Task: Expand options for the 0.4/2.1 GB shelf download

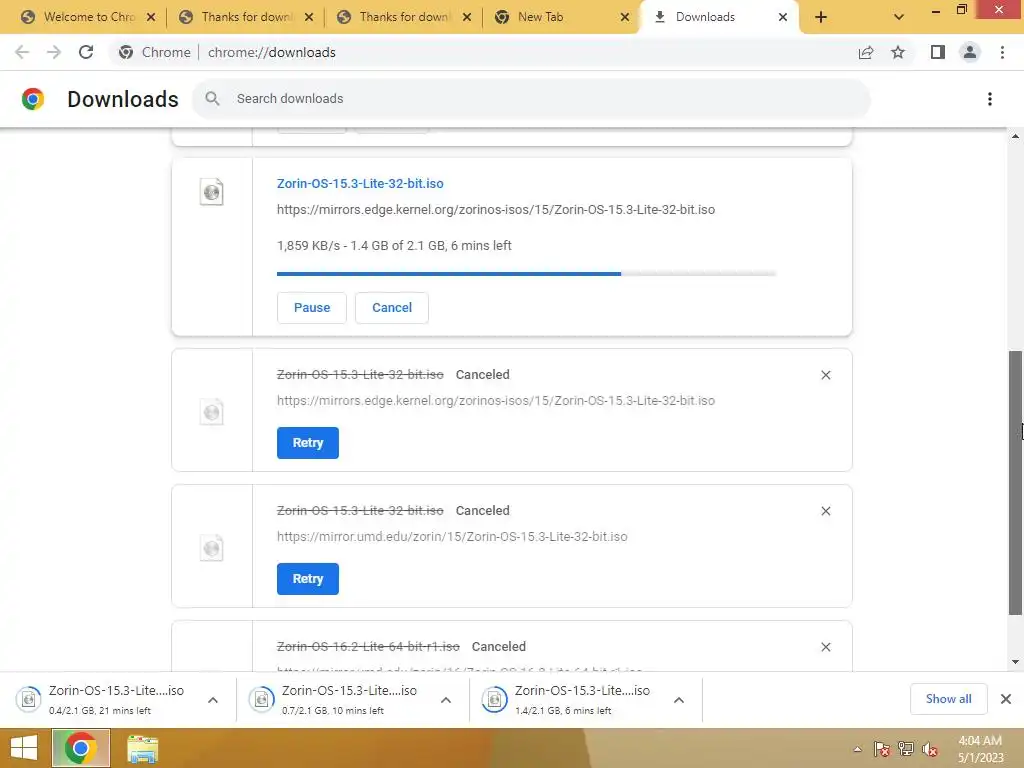Action: coord(213,700)
